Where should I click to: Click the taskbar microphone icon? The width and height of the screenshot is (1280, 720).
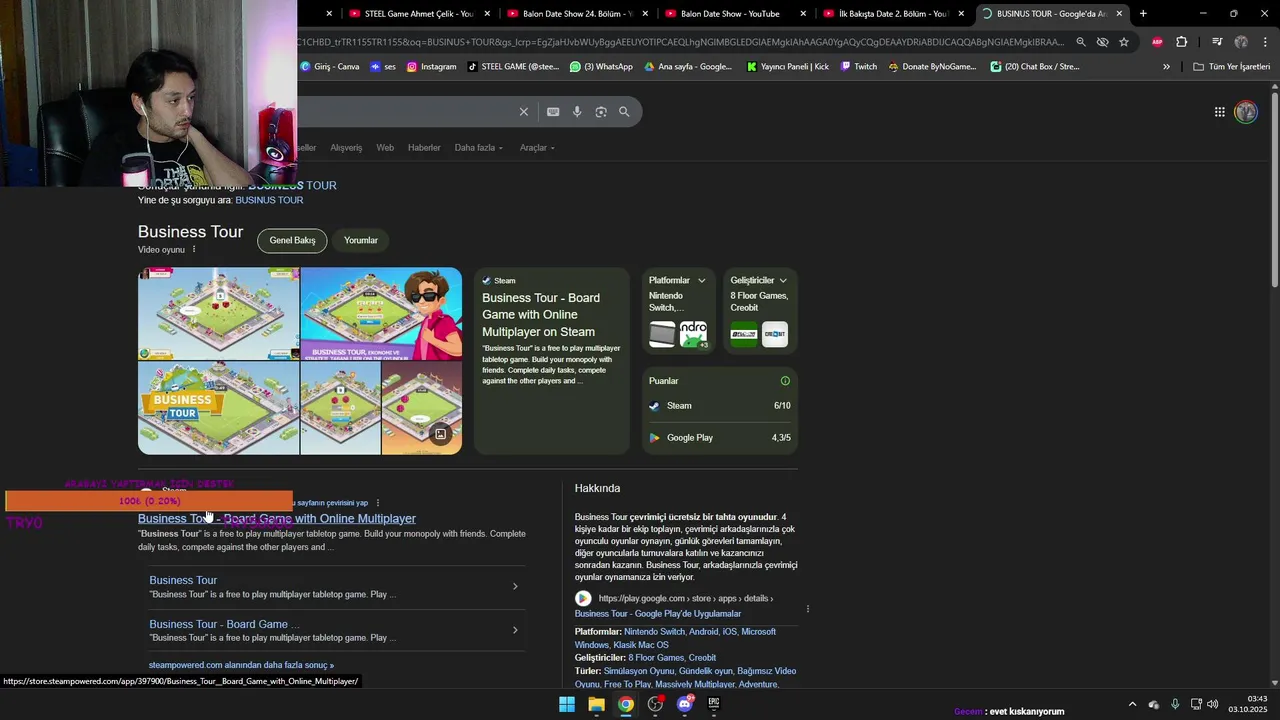[x=1175, y=704]
